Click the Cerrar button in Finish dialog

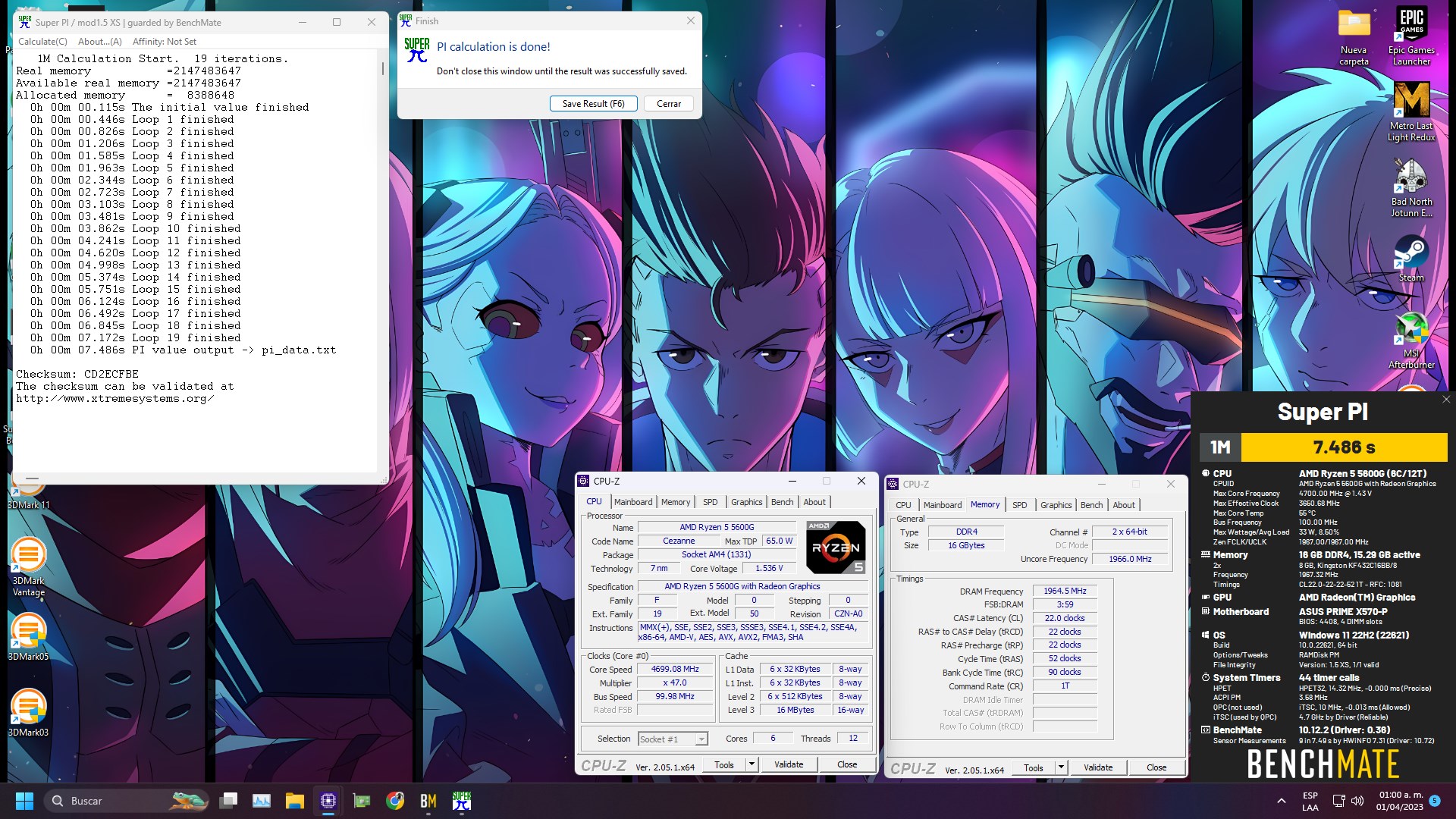(669, 104)
